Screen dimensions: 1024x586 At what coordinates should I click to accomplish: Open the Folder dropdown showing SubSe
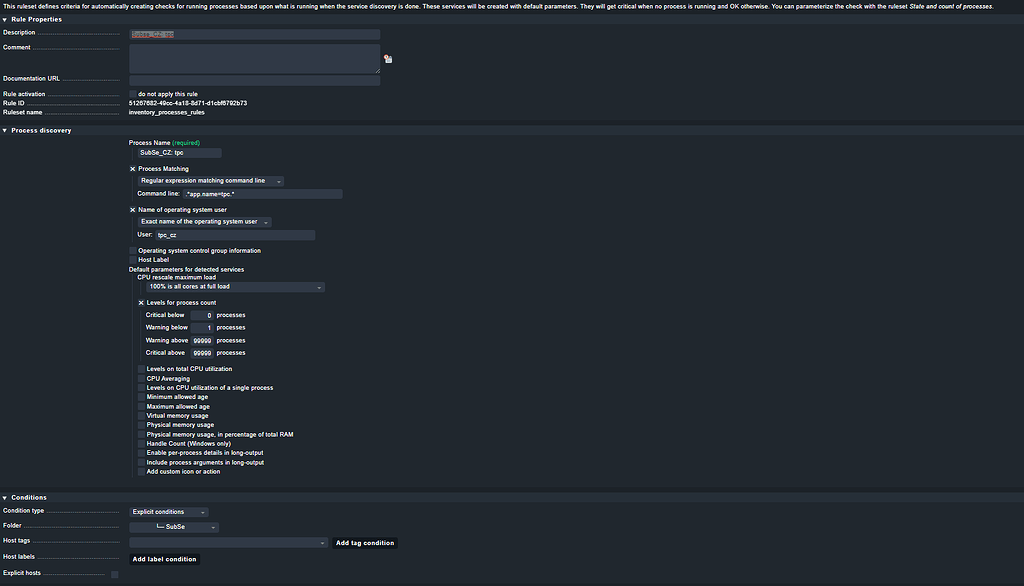(175, 526)
